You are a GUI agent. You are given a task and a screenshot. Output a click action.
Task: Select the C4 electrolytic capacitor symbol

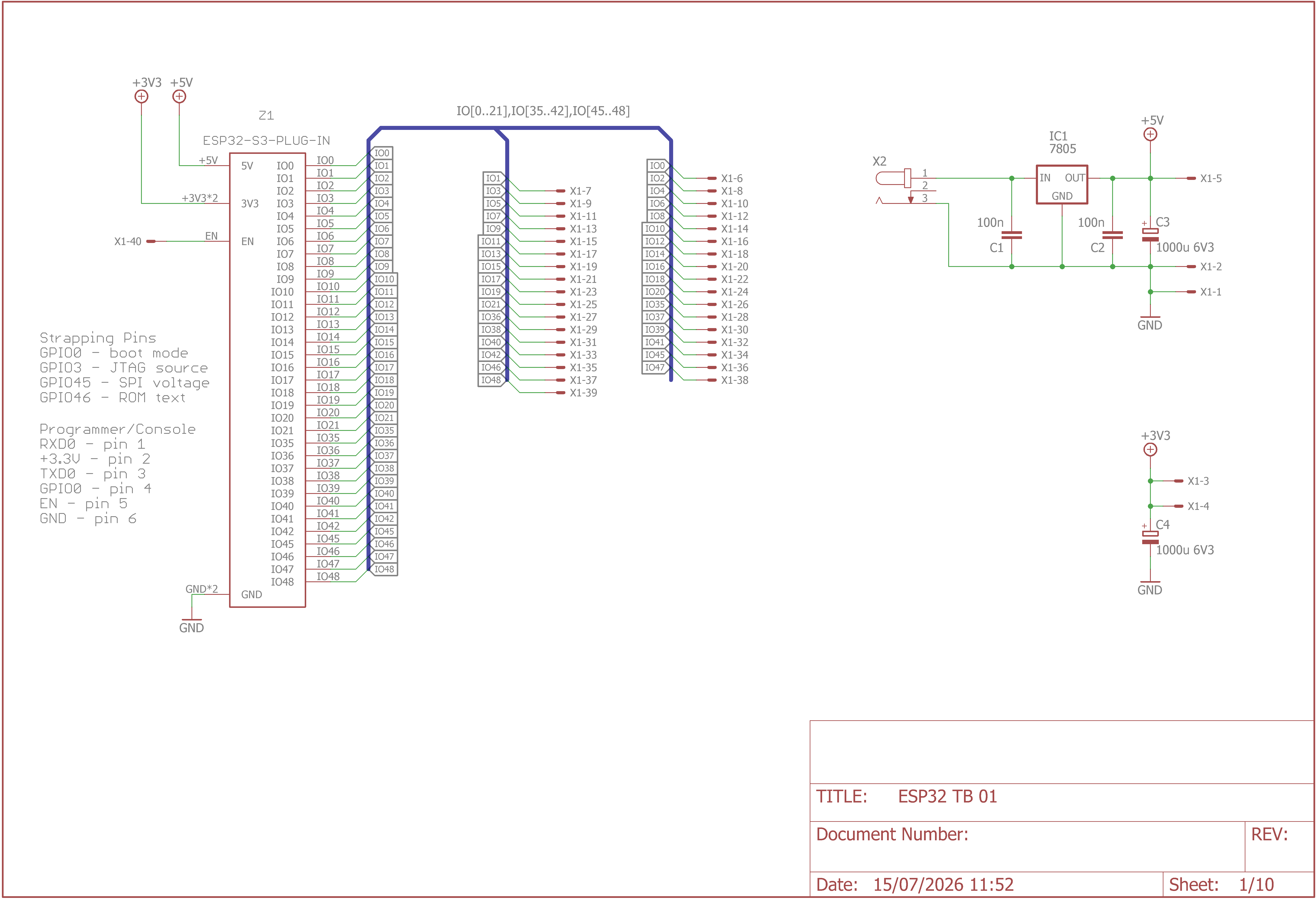[1150, 537]
